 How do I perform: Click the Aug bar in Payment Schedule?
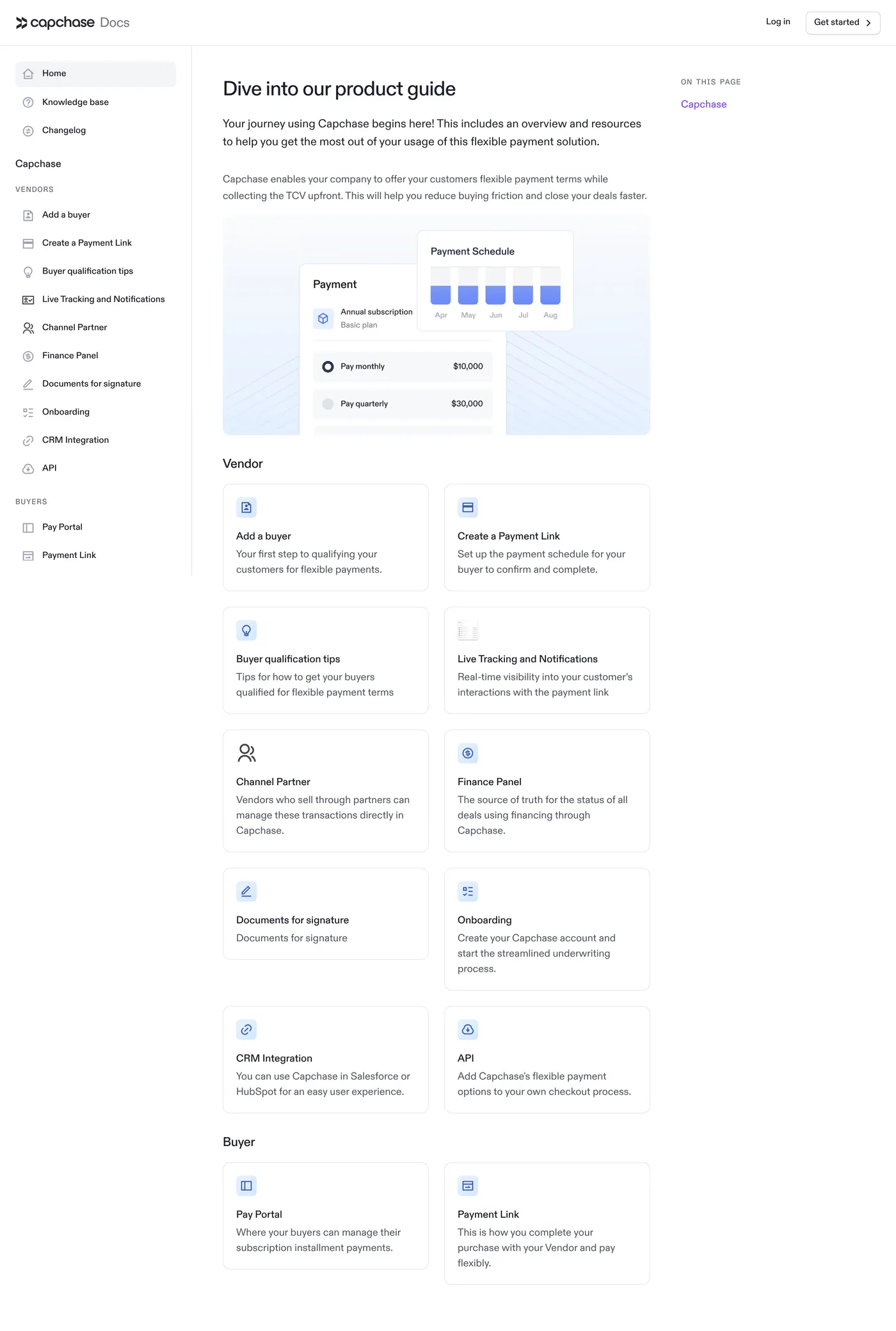550,286
